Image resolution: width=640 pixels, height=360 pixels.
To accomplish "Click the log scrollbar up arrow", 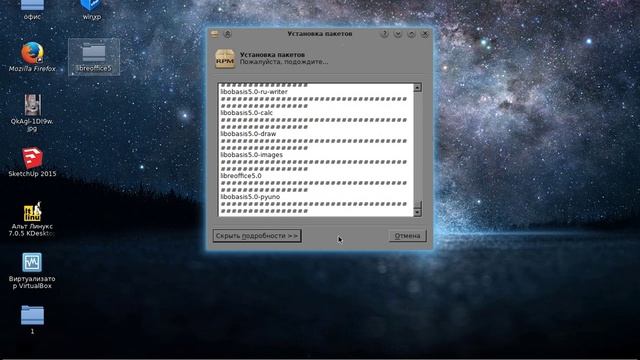I will [417, 87].
